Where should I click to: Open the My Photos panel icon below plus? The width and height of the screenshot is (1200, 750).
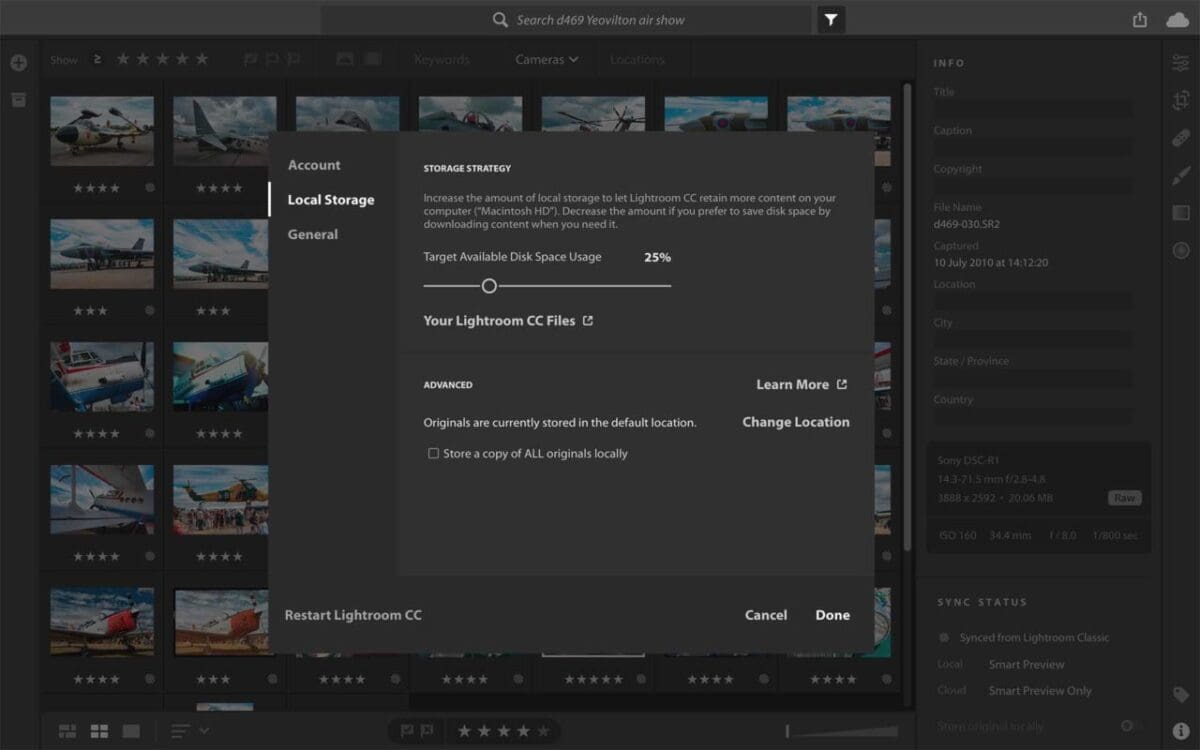coord(18,99)
